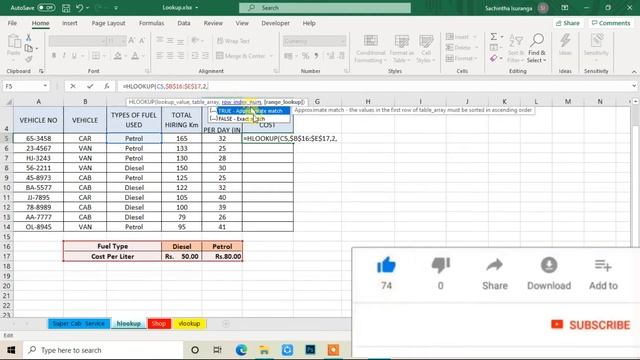
Task: Open the number format combo box
Action: pyautogui.click(x=314, y=41)
